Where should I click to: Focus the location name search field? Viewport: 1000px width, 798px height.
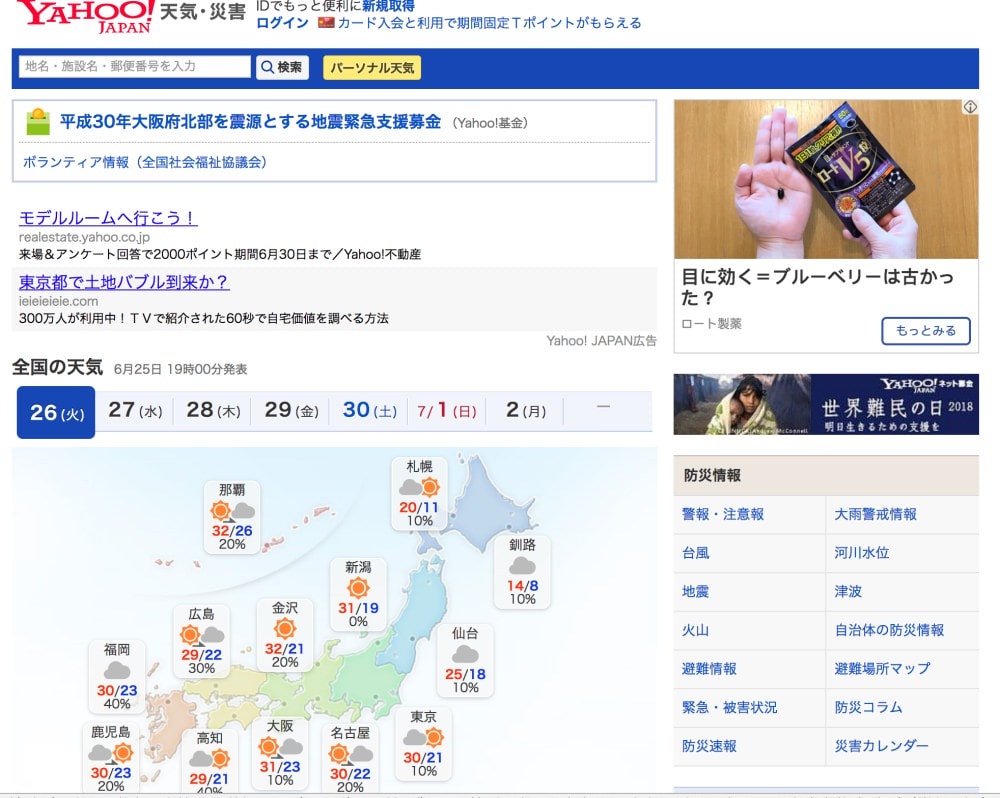[x=135, y=67]
